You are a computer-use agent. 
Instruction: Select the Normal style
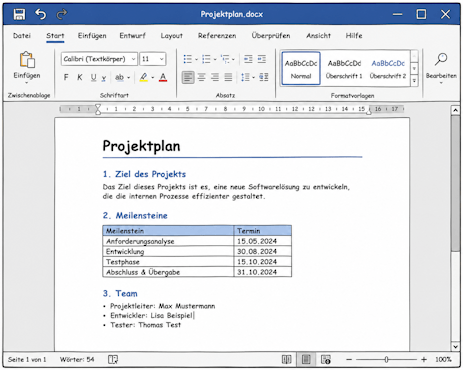pos(301,68)
